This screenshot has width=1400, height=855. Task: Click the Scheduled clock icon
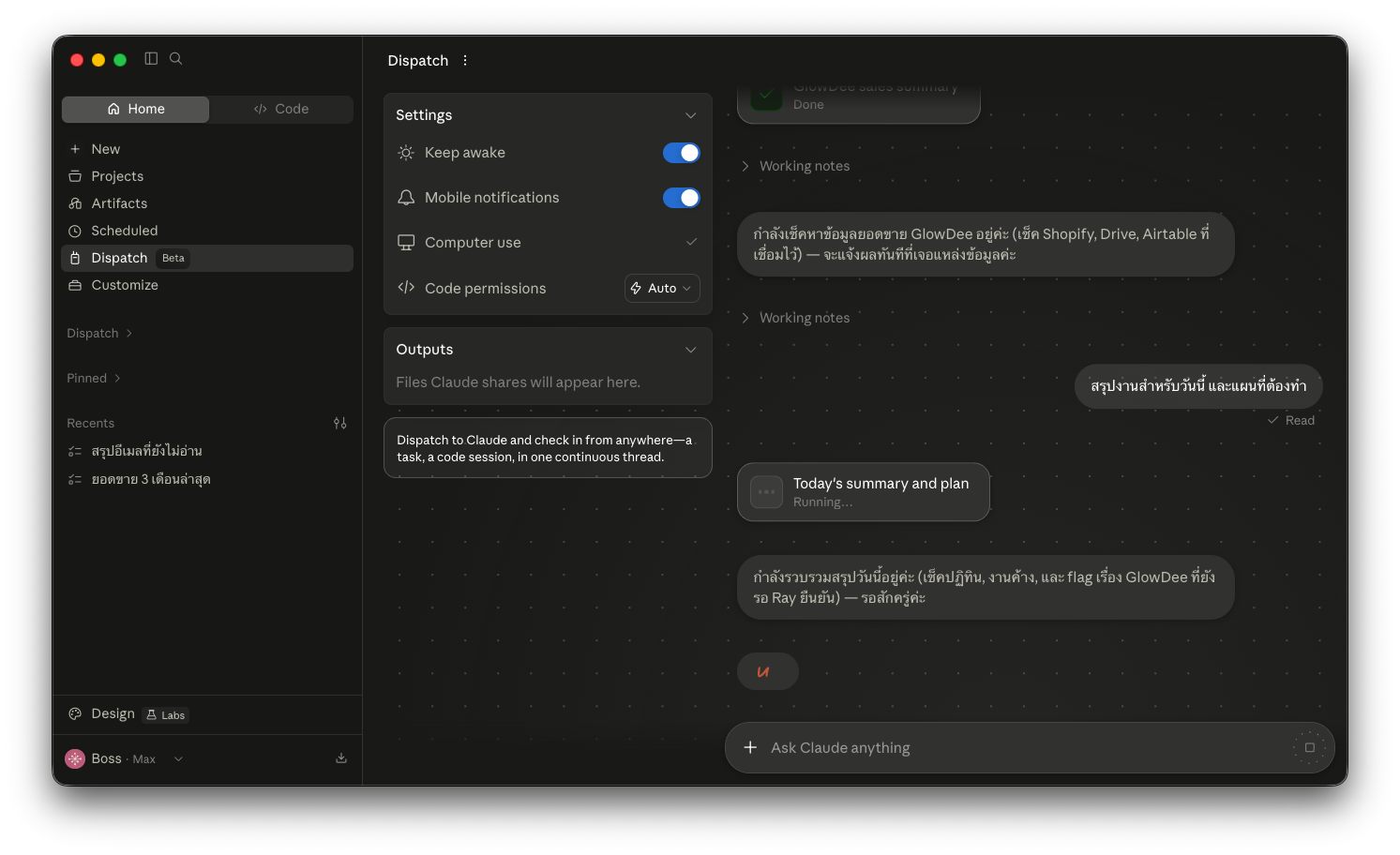coord(75,231)
